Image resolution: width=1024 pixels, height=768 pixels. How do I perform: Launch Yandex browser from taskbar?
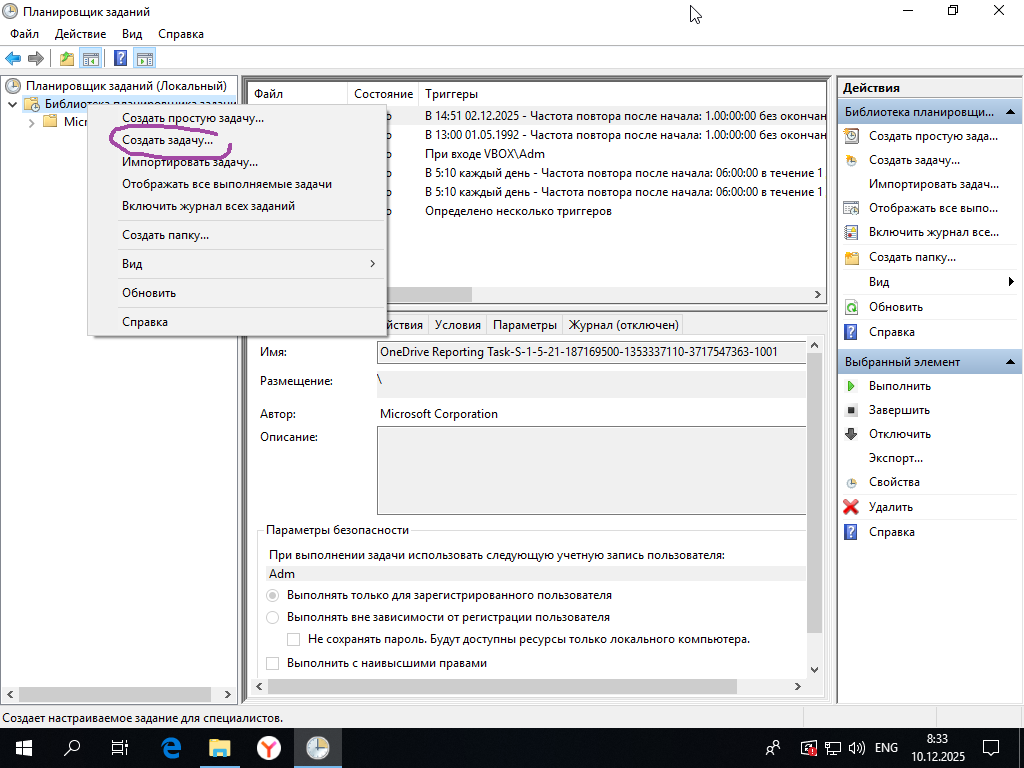click(x=268, y=748)
